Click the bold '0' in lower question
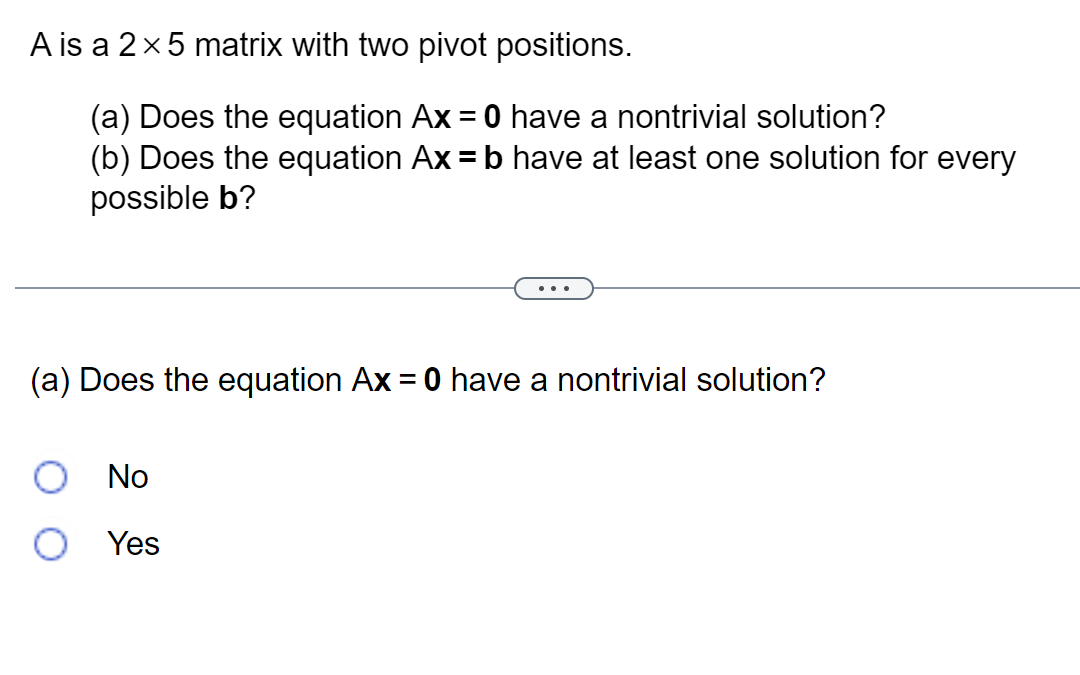Image resolution: width=1080 pixels, height=675 pixels. (x=432, y=380)
